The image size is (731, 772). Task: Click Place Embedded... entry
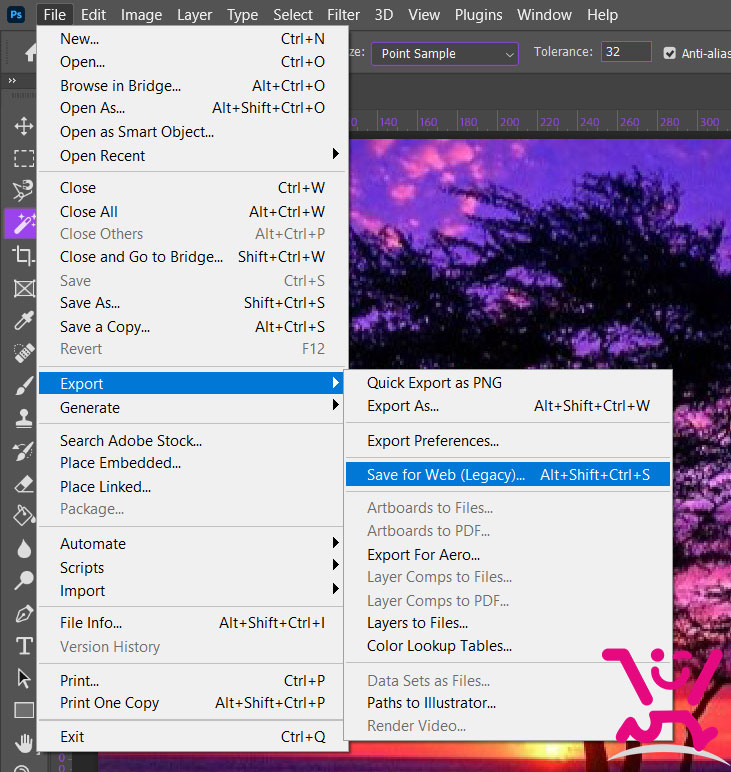point(192,463)
